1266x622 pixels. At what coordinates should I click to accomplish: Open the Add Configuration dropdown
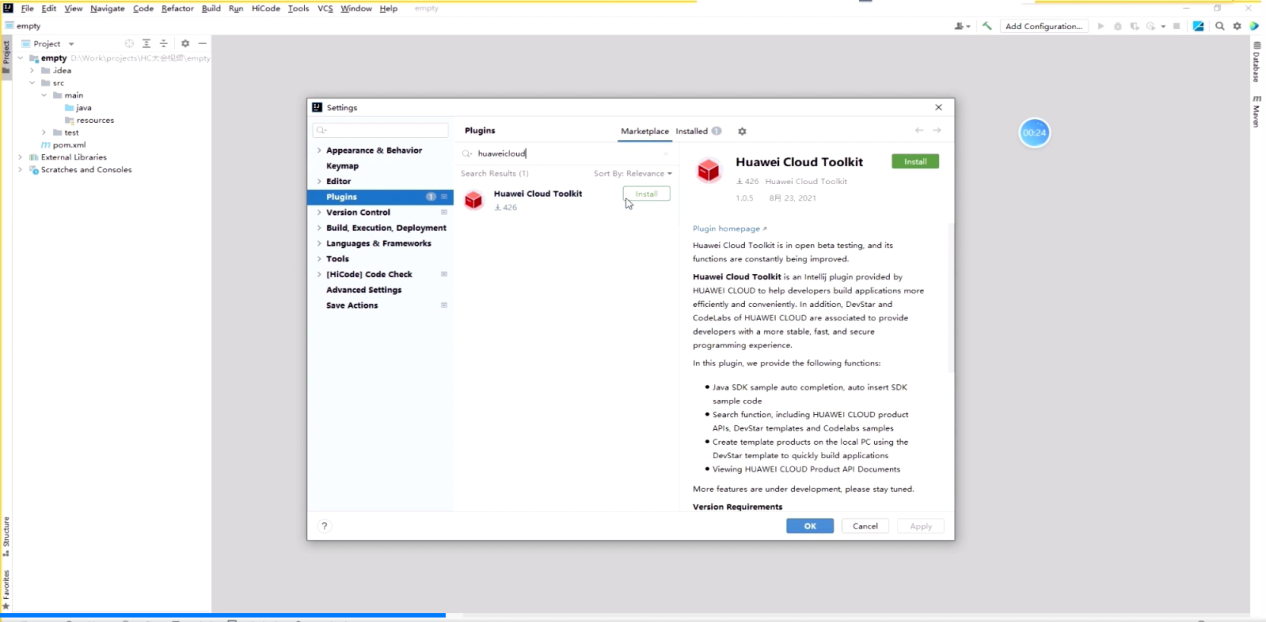point(1044,26)
